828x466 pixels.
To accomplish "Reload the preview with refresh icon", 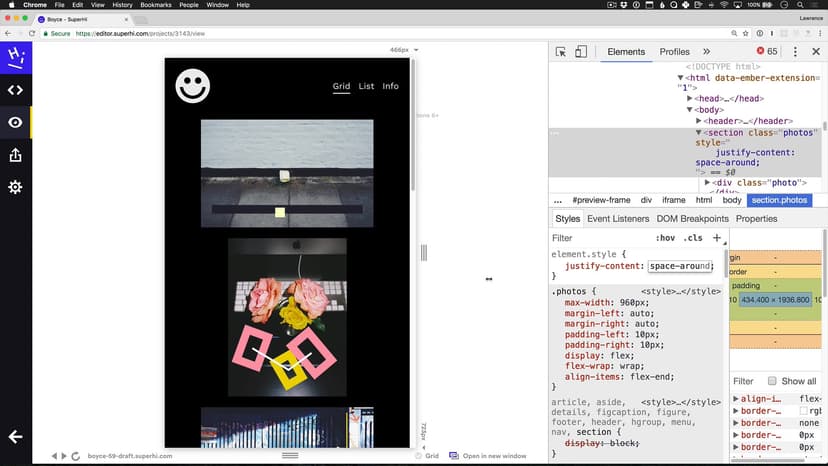I will coord(76,456).
